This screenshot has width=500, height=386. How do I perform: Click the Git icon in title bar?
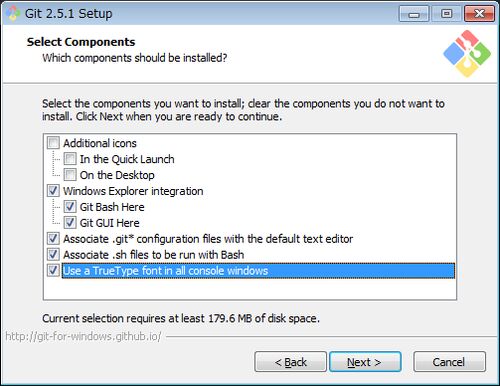[13, 13]
